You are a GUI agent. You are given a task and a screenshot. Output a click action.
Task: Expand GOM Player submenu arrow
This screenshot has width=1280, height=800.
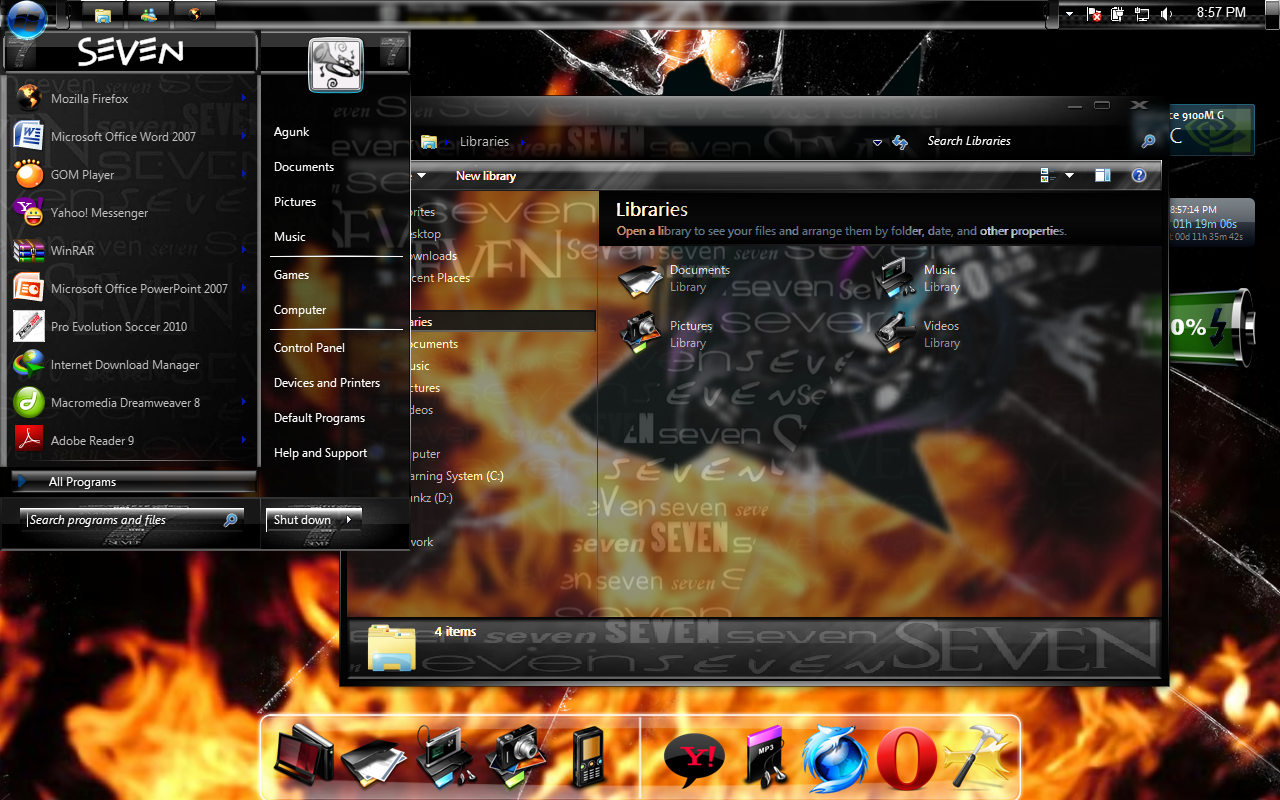(x=244, y=174)
